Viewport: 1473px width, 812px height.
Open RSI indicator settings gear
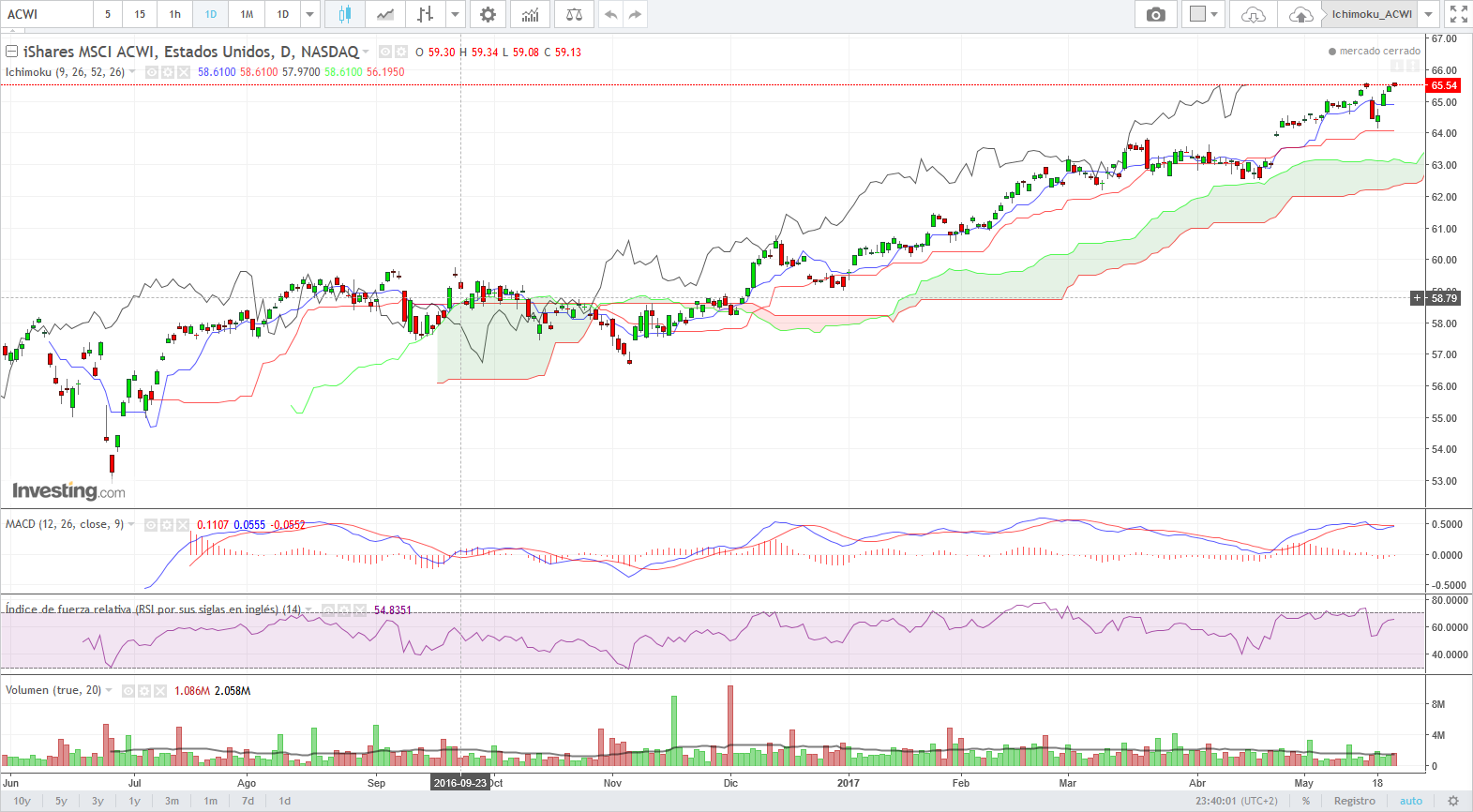[344, 609]
